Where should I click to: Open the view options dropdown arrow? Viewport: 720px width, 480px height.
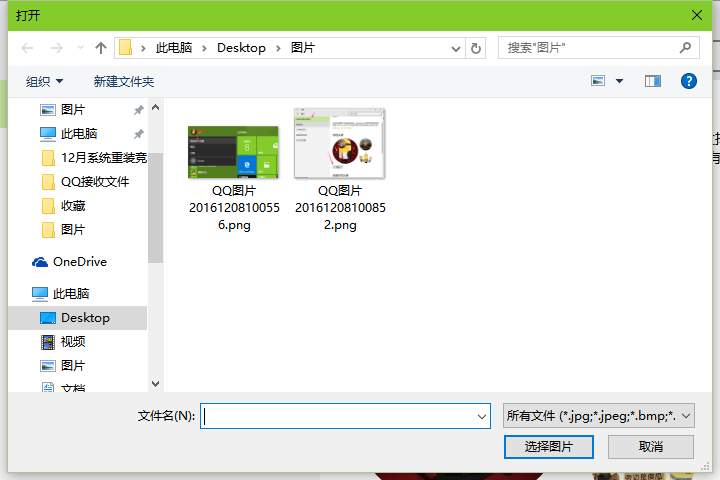click(619, 81)
